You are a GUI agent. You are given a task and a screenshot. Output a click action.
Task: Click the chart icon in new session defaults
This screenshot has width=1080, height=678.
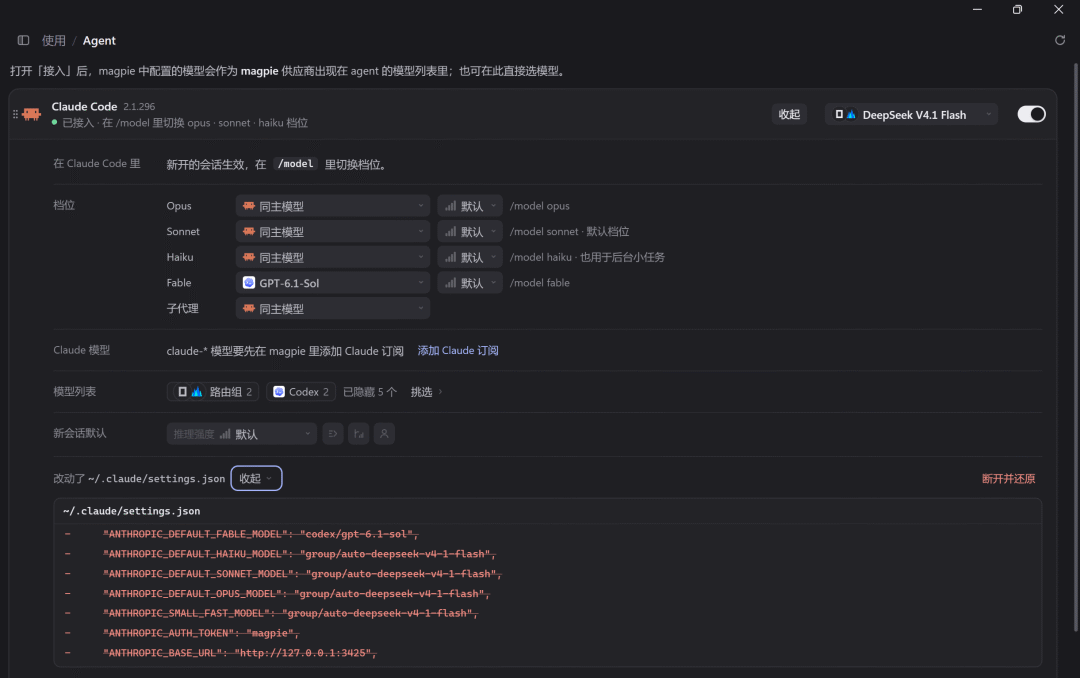[358, 434]
